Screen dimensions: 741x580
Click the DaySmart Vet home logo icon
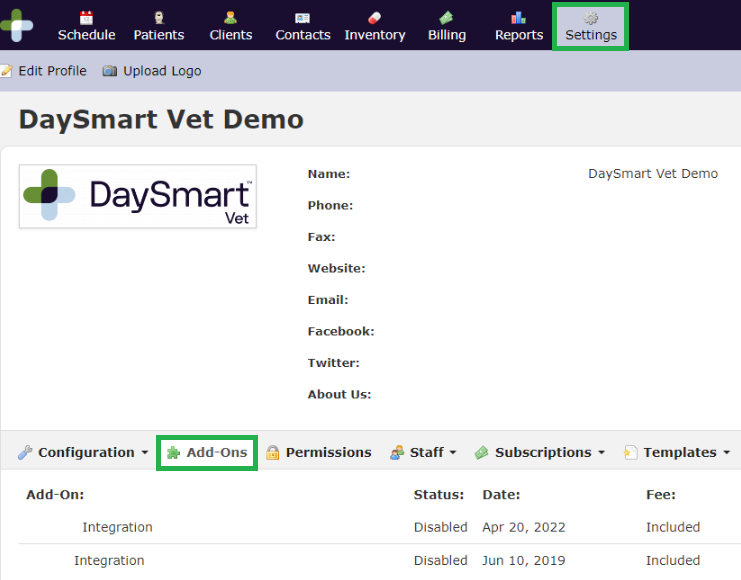[15, 24]
